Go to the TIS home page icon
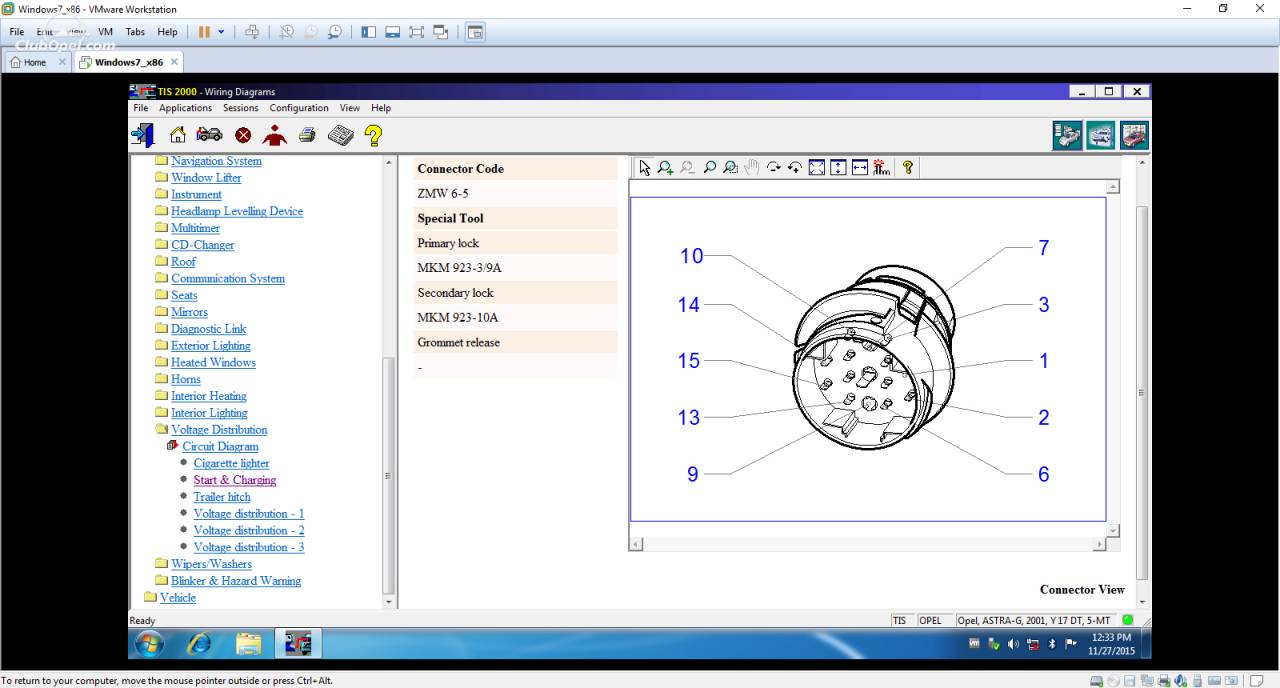 click(x=178, y=135)
